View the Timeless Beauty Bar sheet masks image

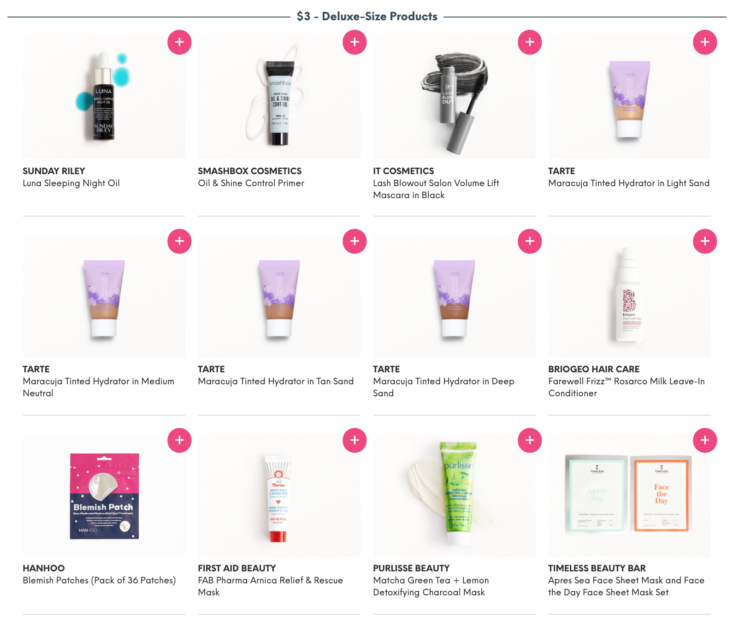coord(629,495)
